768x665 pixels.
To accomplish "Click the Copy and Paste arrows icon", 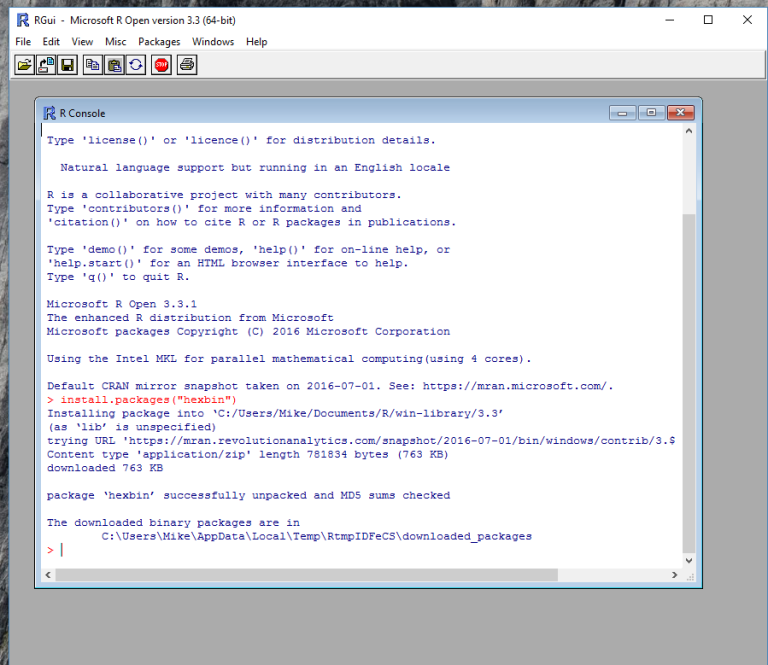I will [x=135, y=65].
